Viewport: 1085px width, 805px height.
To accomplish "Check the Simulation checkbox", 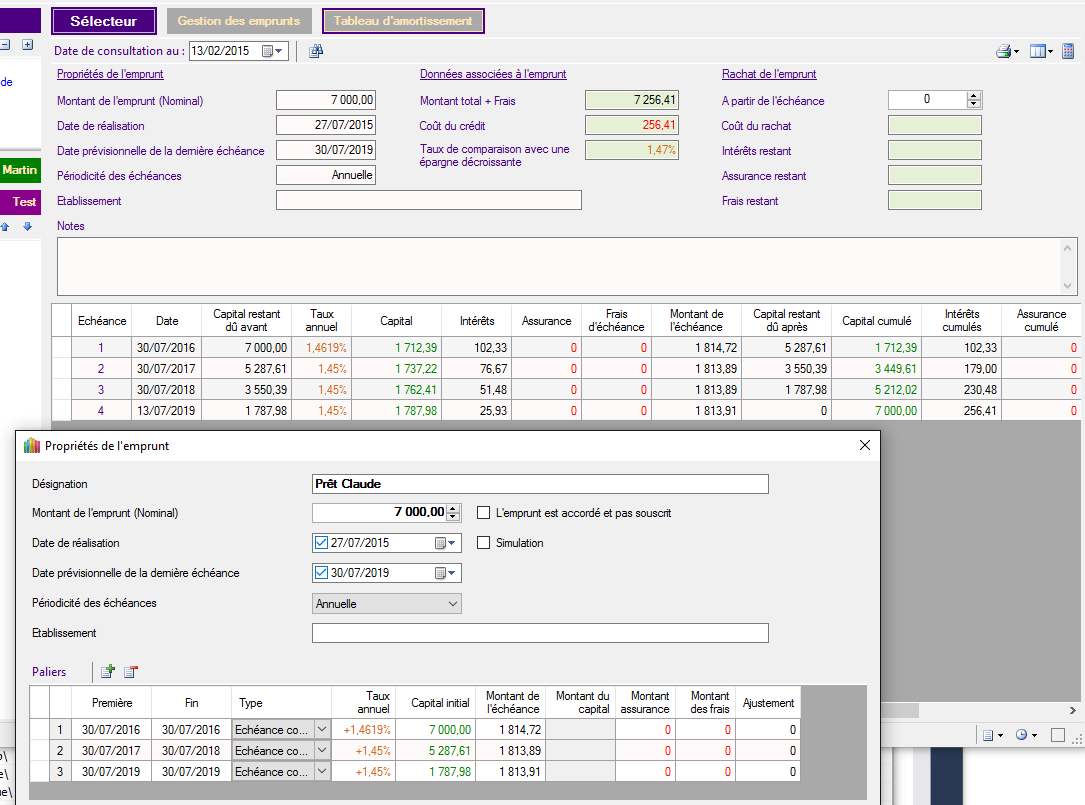I will pos(484,543).
